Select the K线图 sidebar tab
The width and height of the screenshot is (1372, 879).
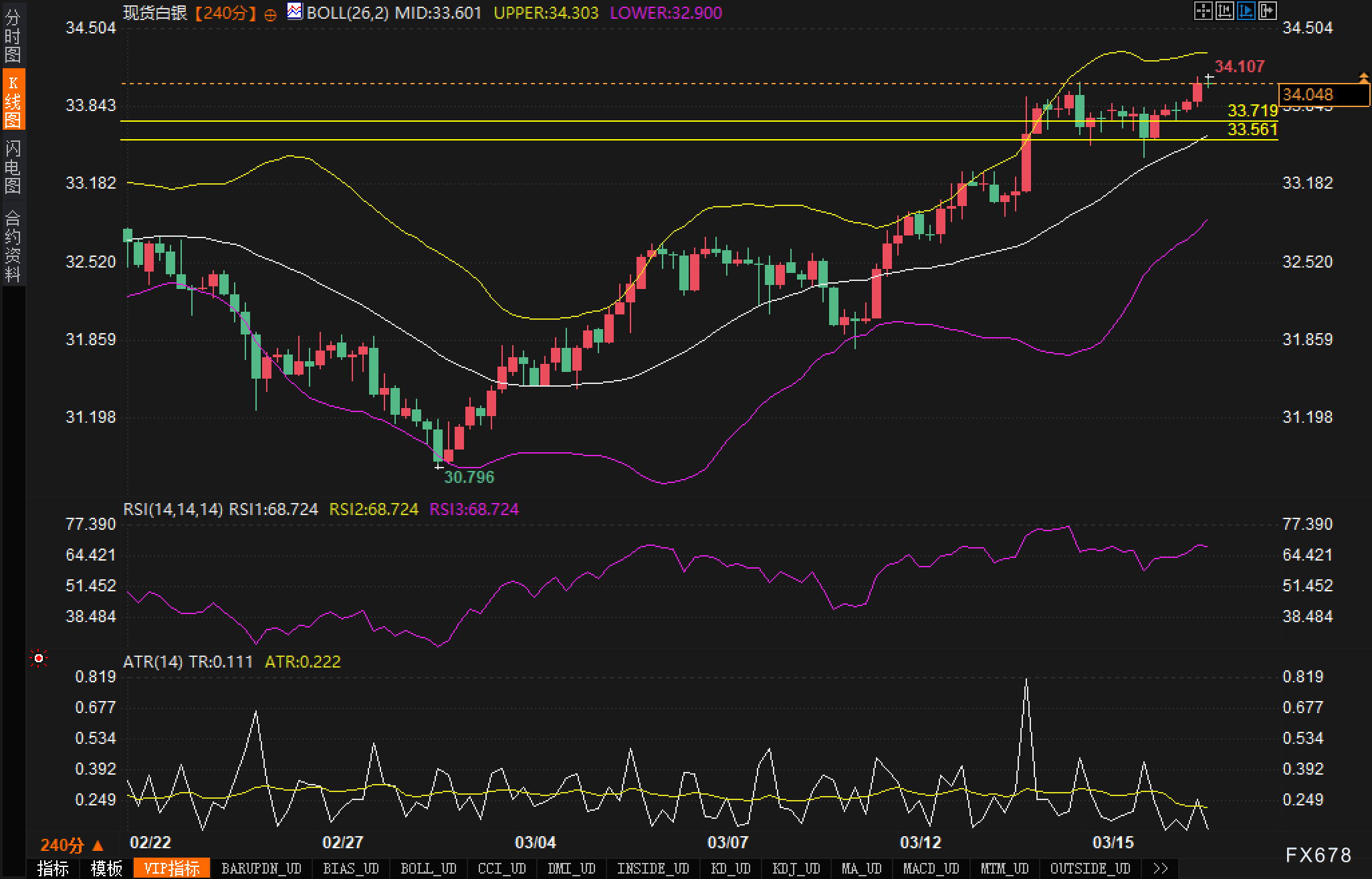(13, 100)
